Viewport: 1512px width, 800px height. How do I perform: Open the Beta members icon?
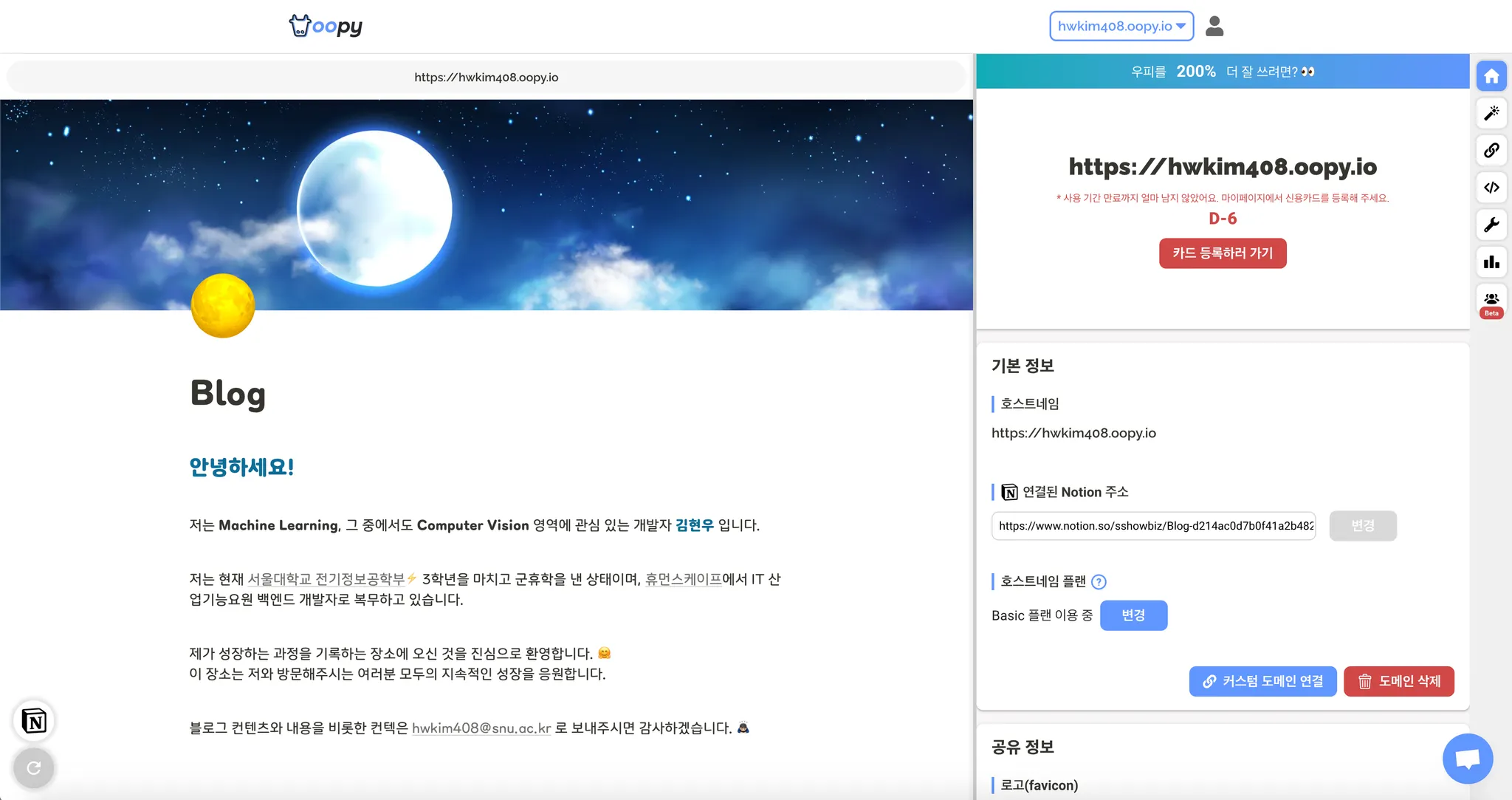tap(1491, 301)
